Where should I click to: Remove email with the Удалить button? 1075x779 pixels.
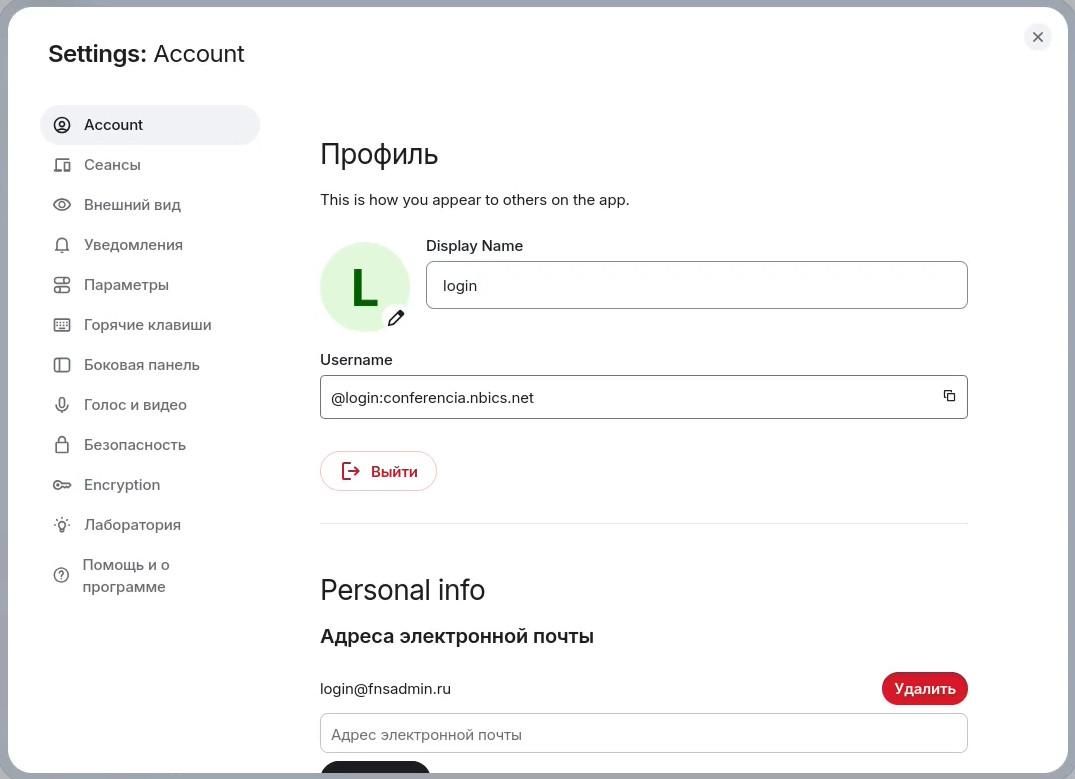(x=924, y=688)
